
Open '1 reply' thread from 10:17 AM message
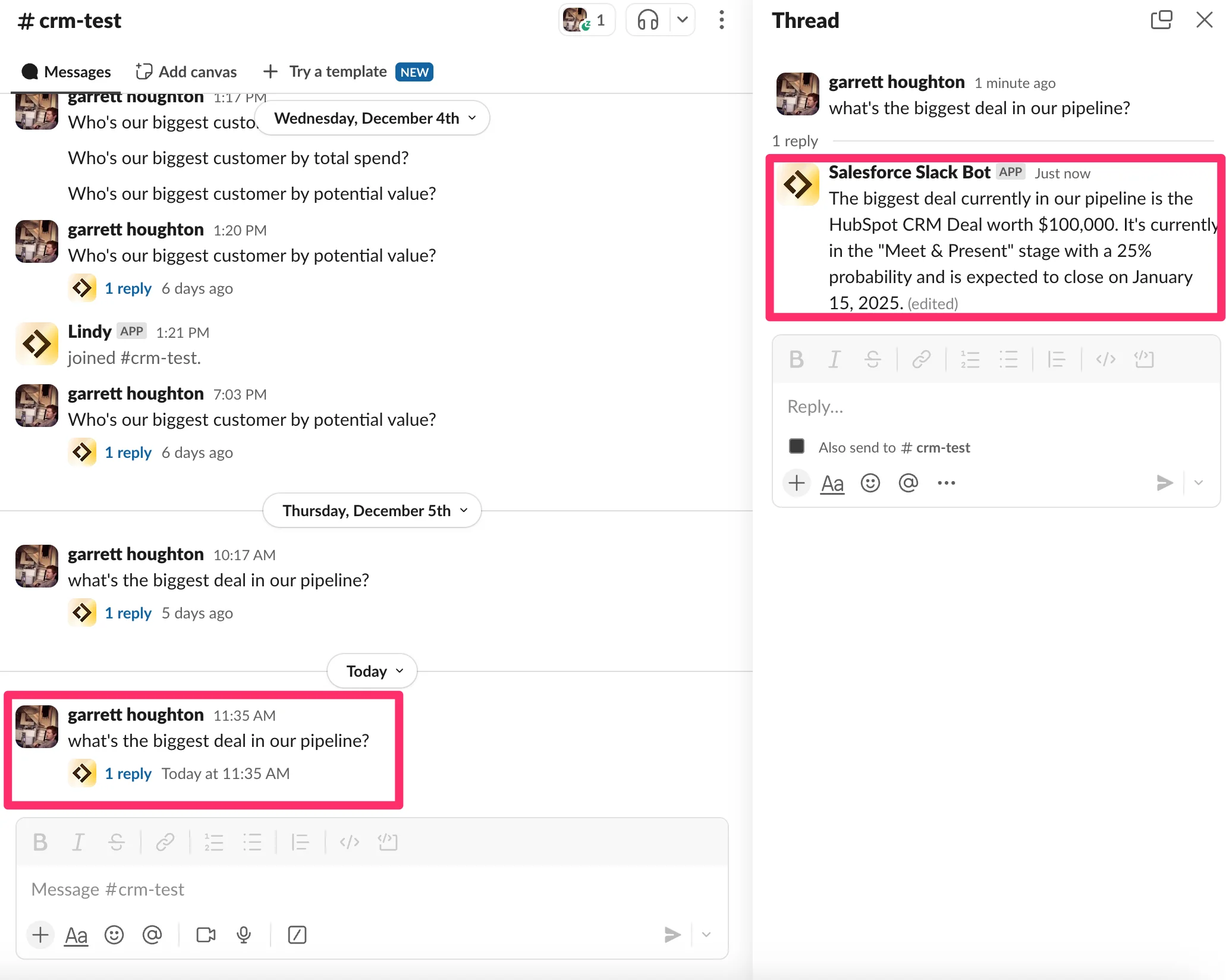pos(128,613)
